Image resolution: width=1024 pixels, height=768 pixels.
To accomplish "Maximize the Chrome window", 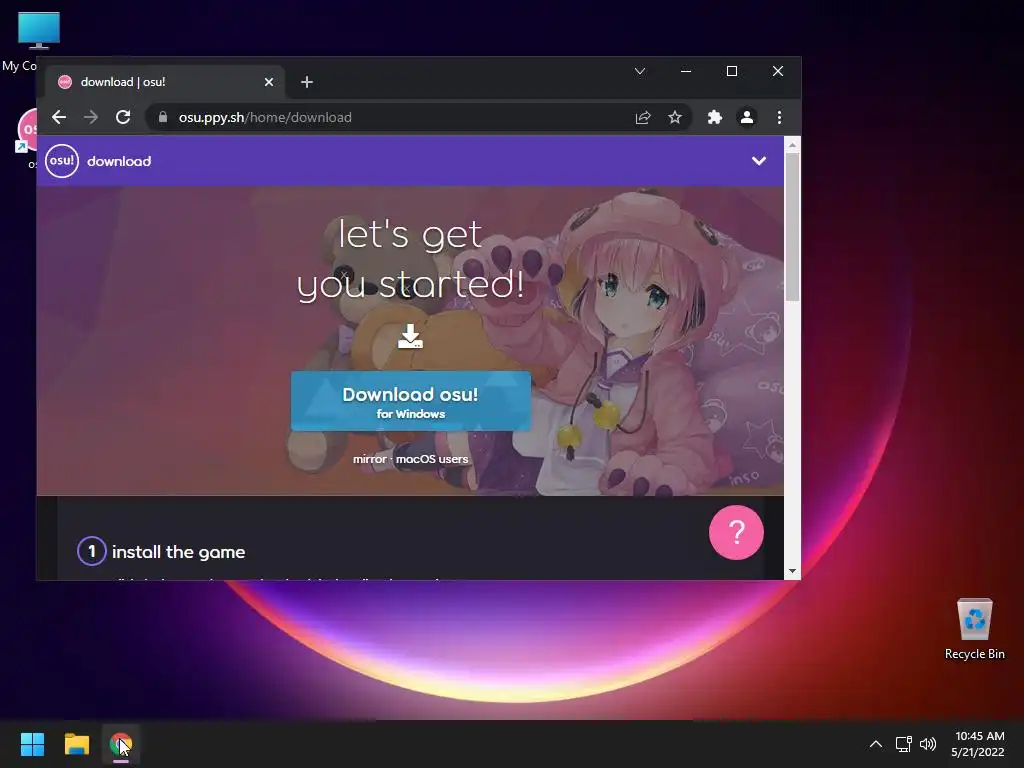I will [x=732, y=71].
